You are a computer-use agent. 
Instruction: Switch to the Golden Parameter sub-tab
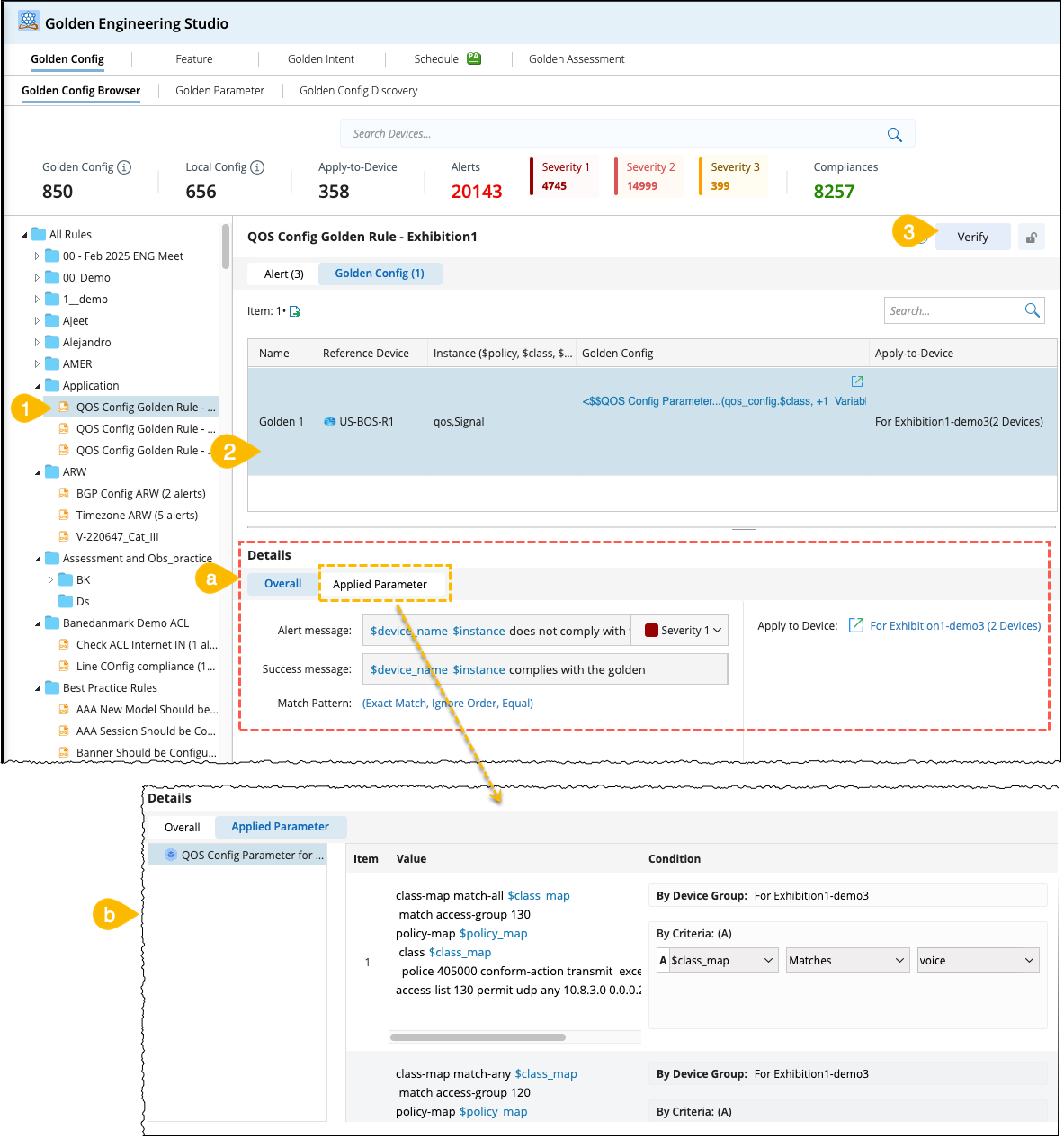click(x=219, y=91)
